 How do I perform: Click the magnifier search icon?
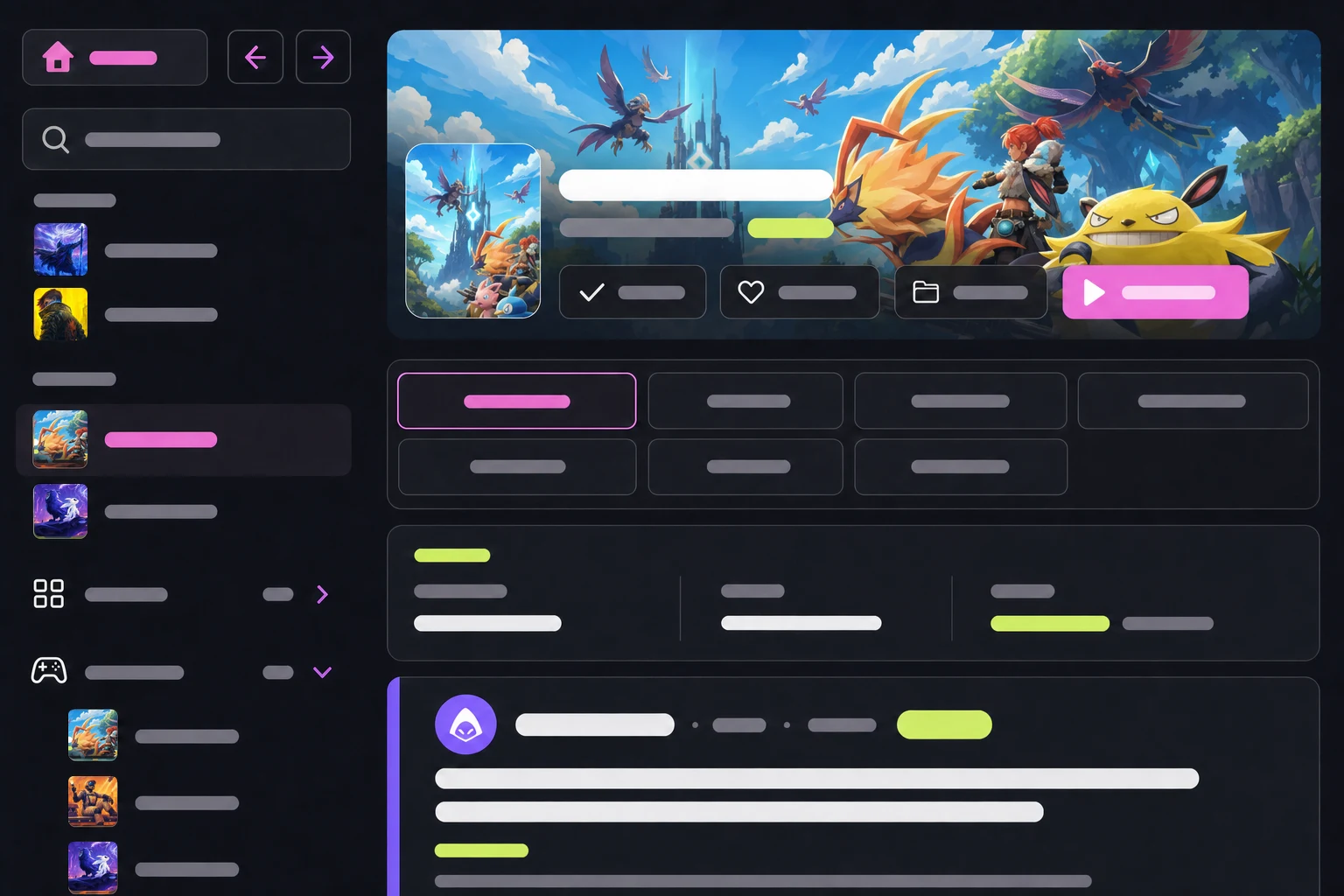[x=55, y=139]
